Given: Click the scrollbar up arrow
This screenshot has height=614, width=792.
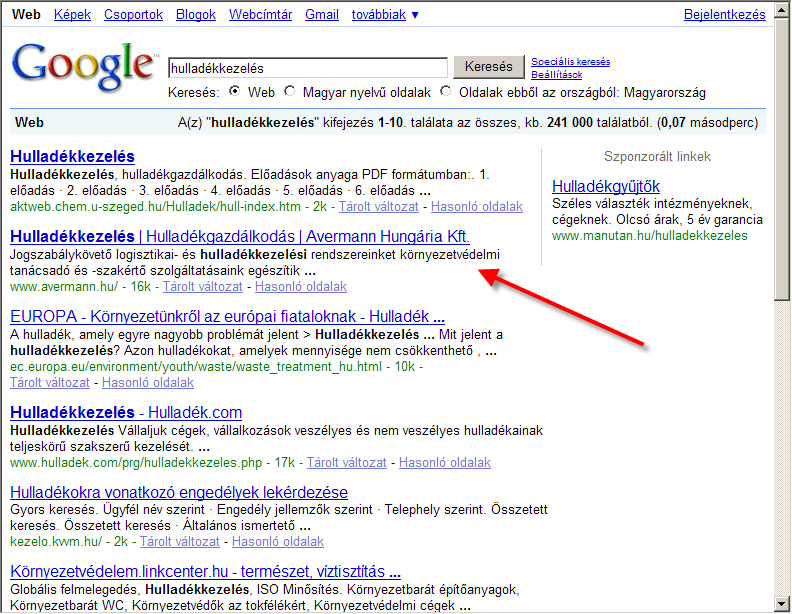Looking at the screenshot, I should (782, 9).
